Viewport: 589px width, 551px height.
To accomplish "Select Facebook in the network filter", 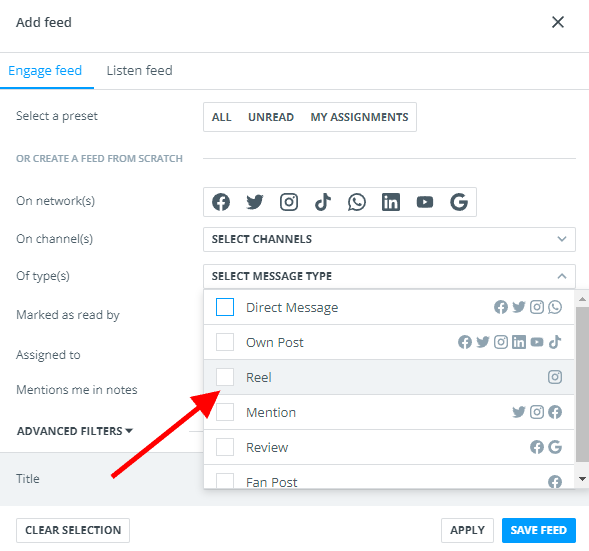I will point(221,202).
